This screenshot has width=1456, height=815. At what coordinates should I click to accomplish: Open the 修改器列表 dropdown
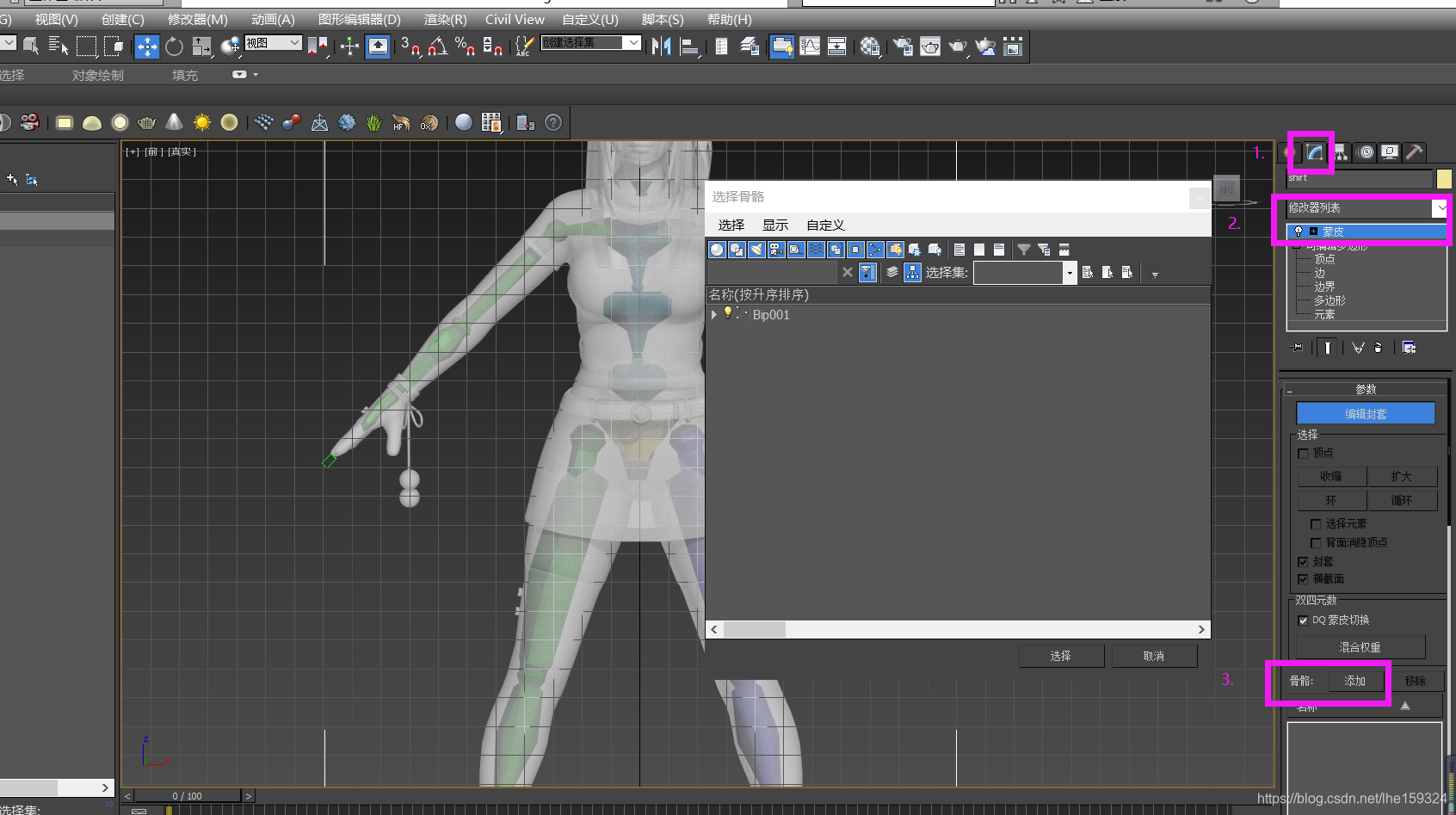1440,208
